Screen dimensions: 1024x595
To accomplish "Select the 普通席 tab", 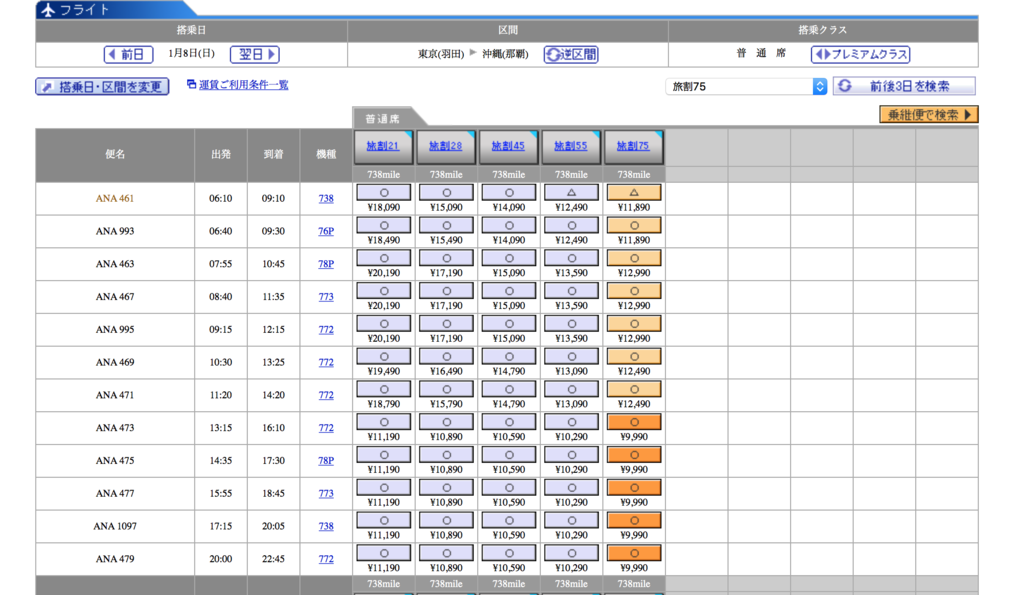I will 383,118.
